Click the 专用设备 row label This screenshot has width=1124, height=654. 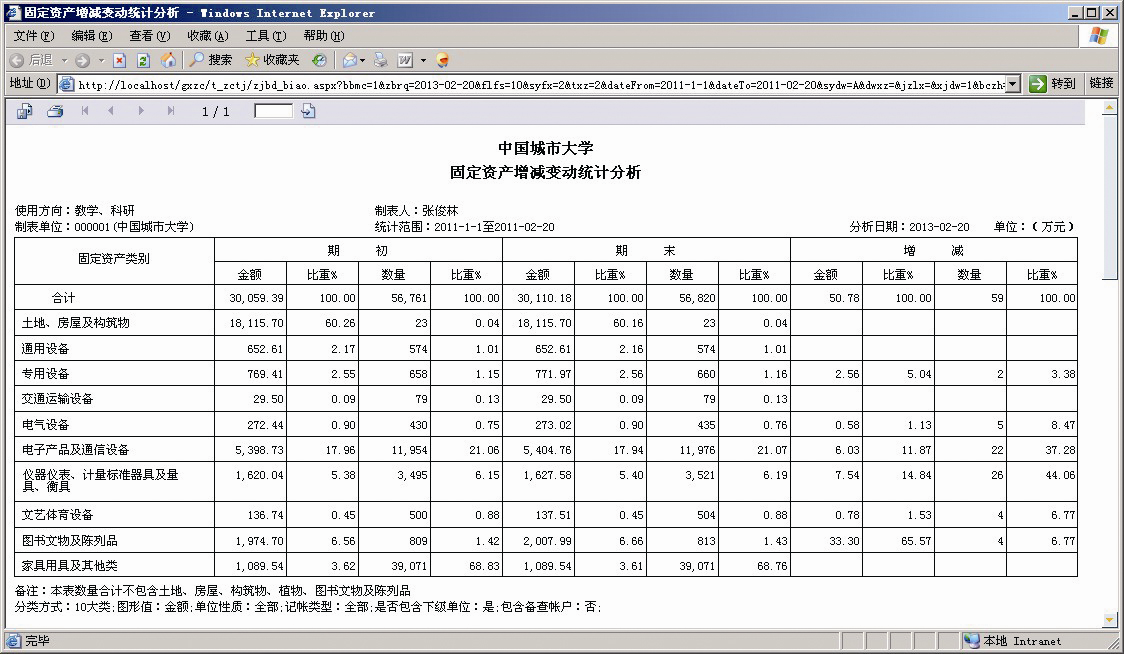[45, 374]
